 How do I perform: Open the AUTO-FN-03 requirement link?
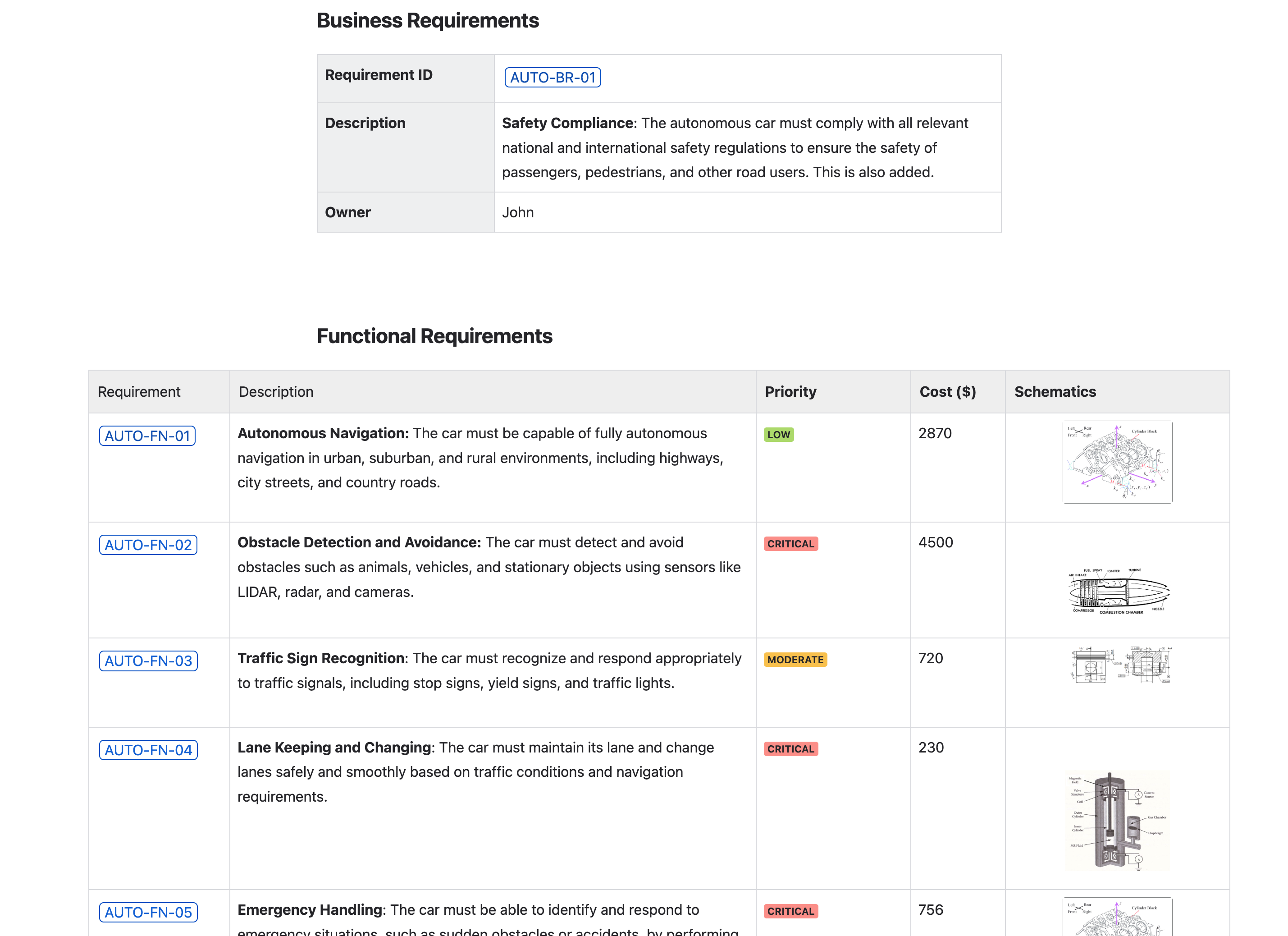(148, 661)
